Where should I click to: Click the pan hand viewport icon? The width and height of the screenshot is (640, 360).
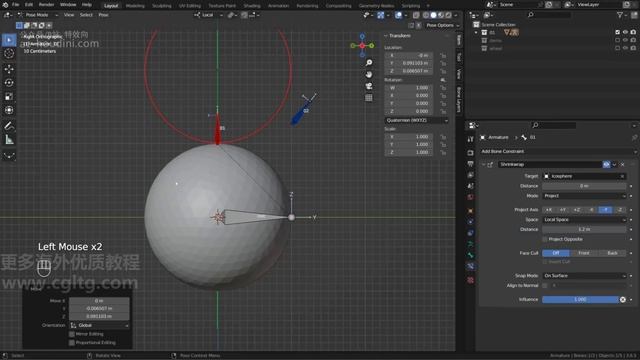point(369,74)
